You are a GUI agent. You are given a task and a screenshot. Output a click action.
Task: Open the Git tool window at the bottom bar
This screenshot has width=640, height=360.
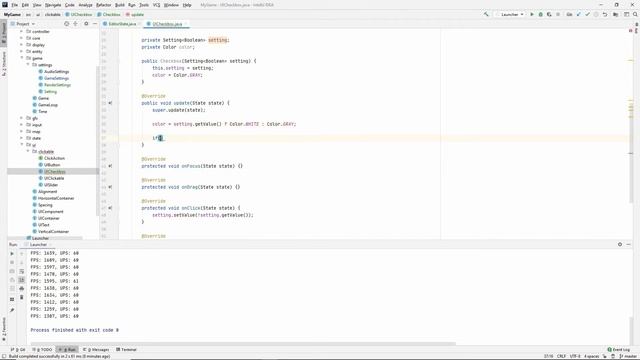(18, 349)
